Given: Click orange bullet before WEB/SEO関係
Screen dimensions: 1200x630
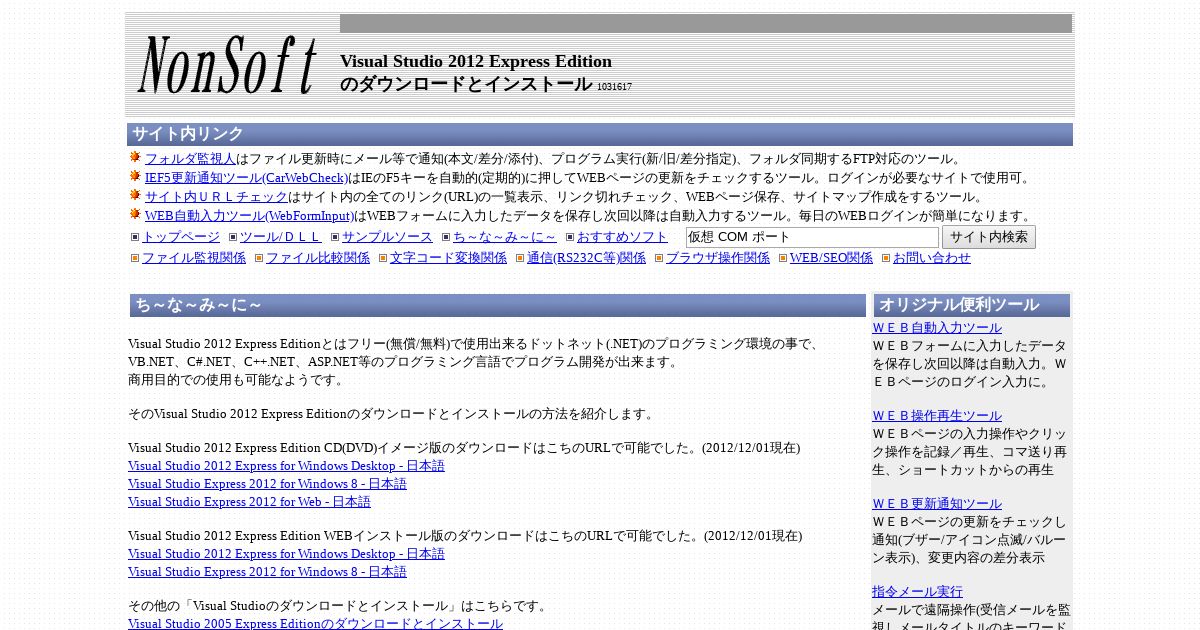Looking at the screenshot, I should [x=783, y=258].
